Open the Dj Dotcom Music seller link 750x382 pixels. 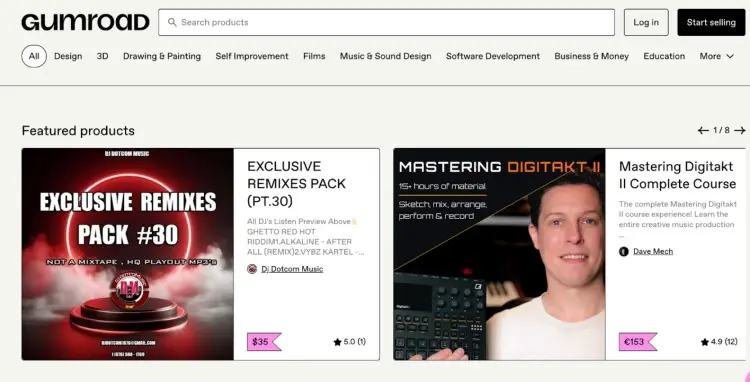(292, 269)
